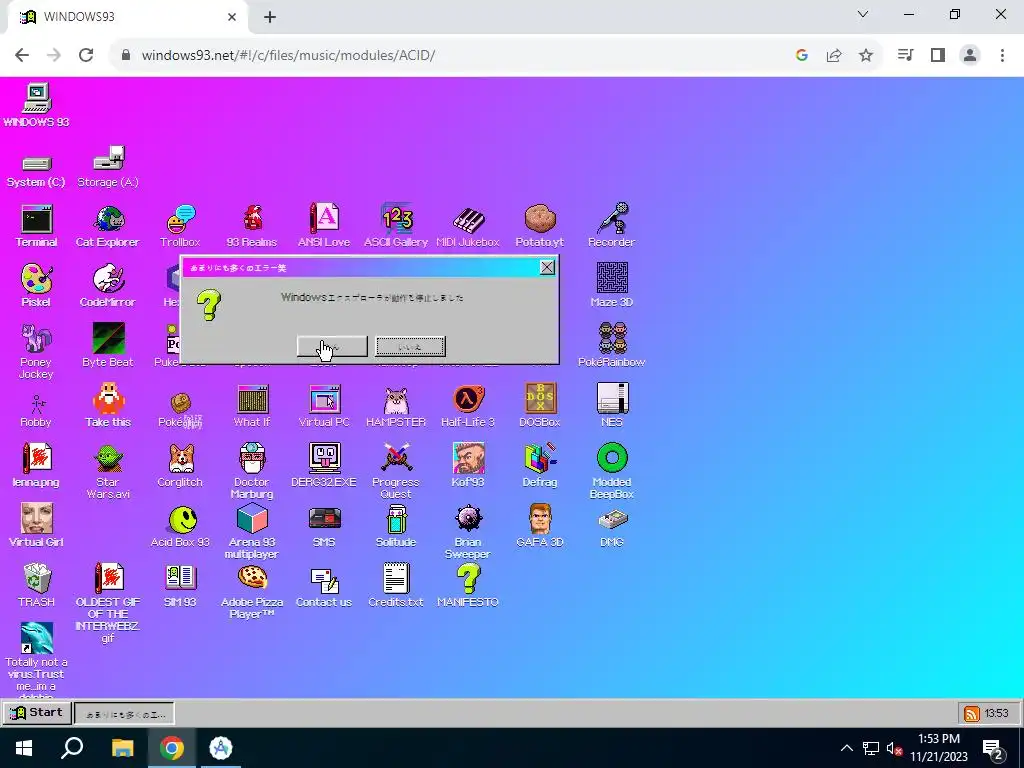The height and width of the screenshot is (768, 1024).
Task: Open Doctor Marburg icon
Action: pos(252,472)
